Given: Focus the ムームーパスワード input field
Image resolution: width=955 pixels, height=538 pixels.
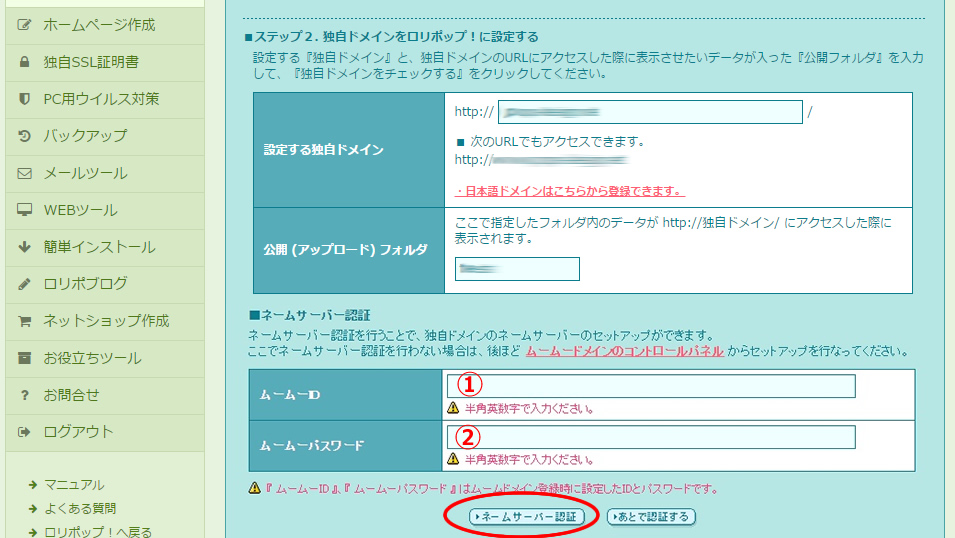Looking at the screenshot, I should (x=651, y=437).
